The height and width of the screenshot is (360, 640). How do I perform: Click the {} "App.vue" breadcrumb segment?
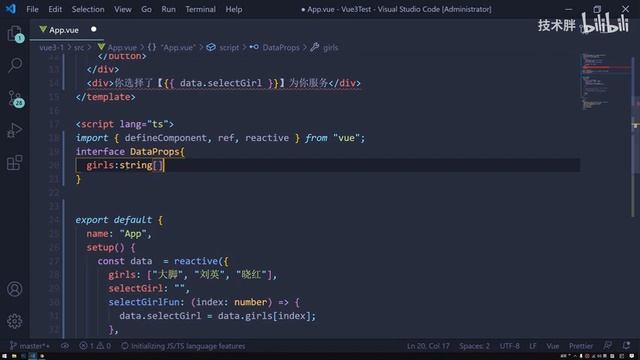[172, 47]
